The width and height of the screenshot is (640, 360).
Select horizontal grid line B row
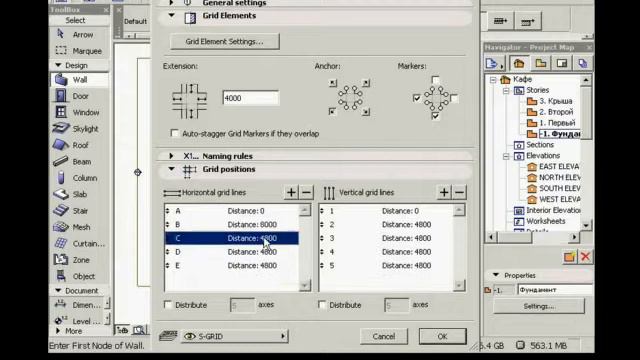pyautogui.click(x=232, y=224)
